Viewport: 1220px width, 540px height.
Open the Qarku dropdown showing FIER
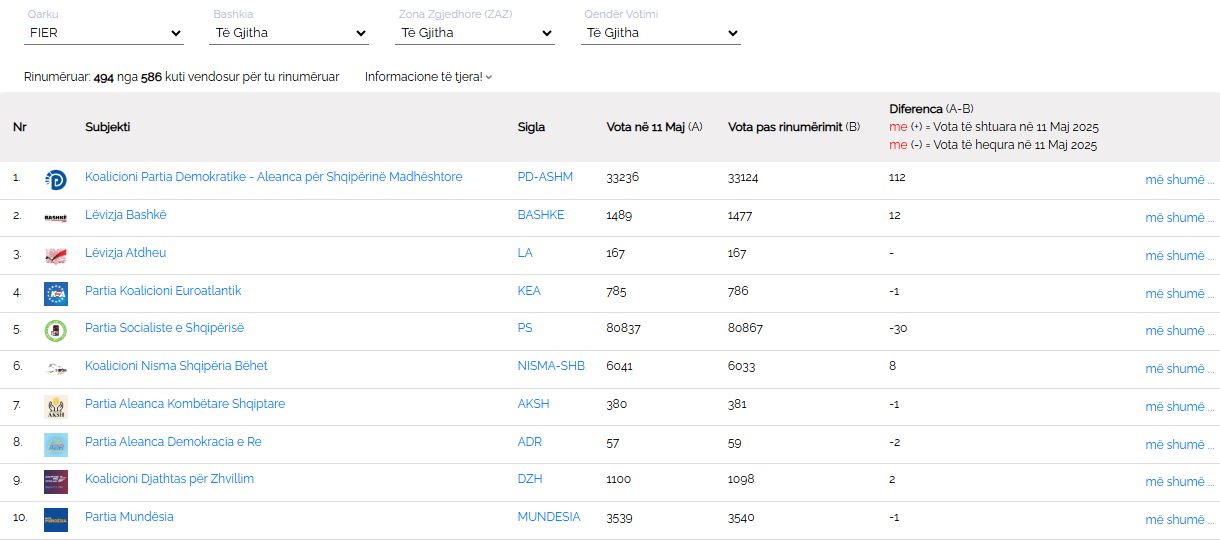pyautogui.click(x=104, y=33)
